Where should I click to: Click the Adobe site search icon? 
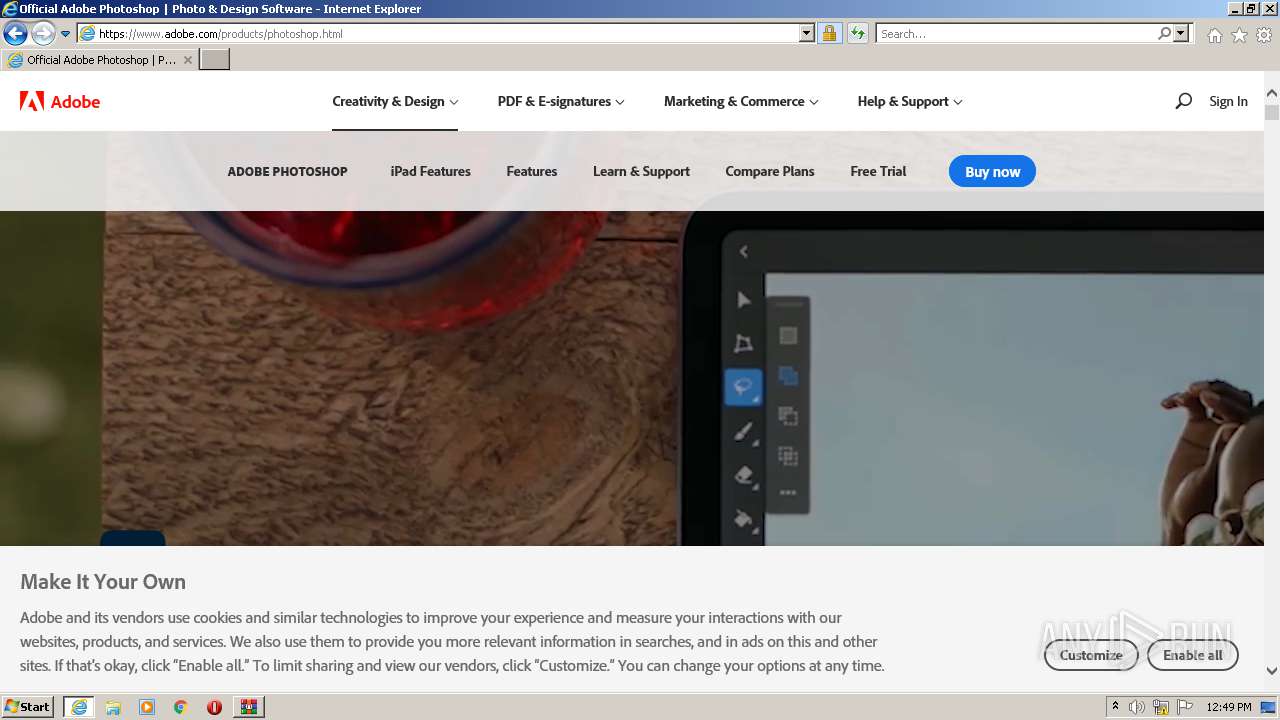[x=1183, y=101]
